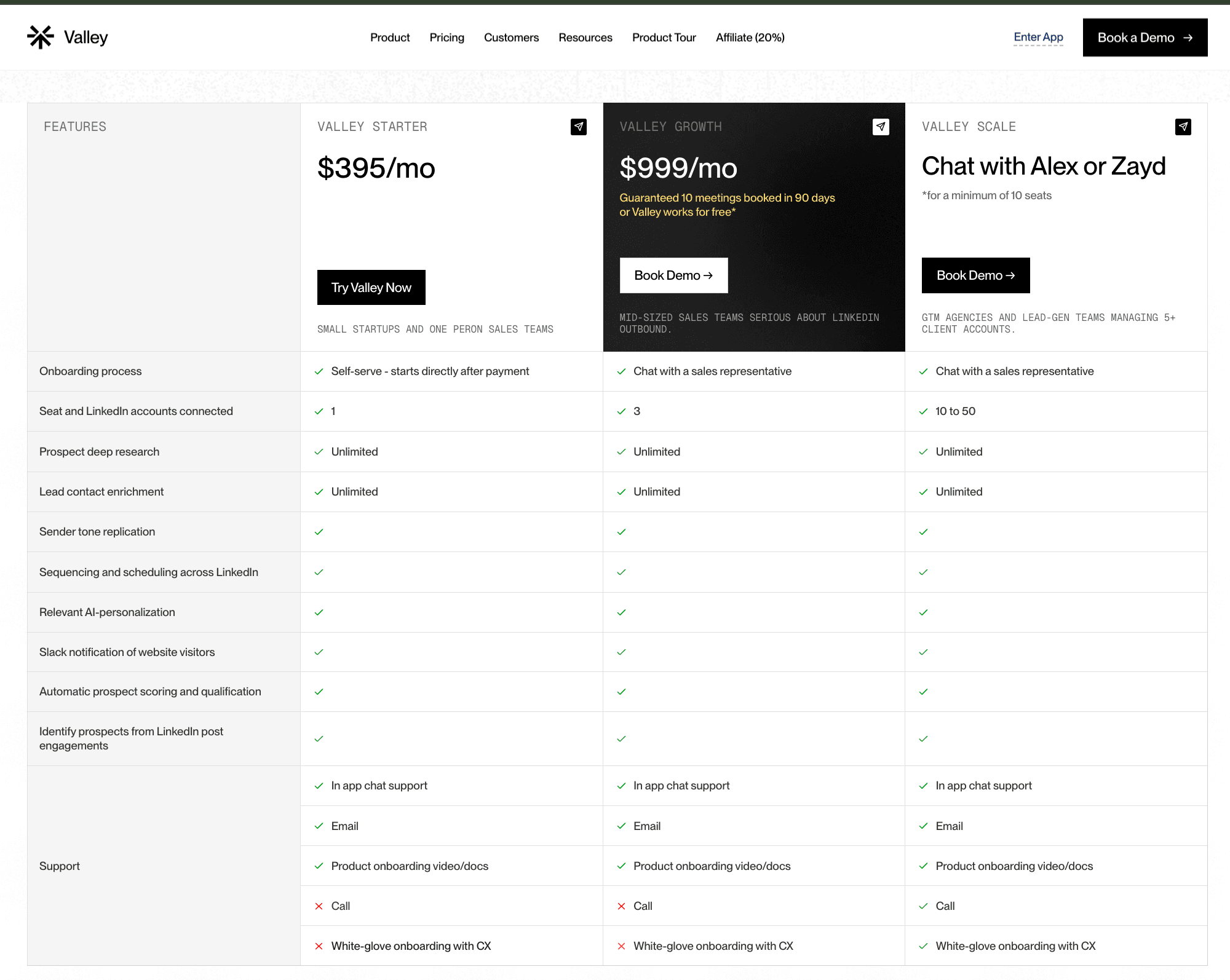1230x980 pixels.
Task: Click Growth check for Slack notification row
Action: pos(621,652)
